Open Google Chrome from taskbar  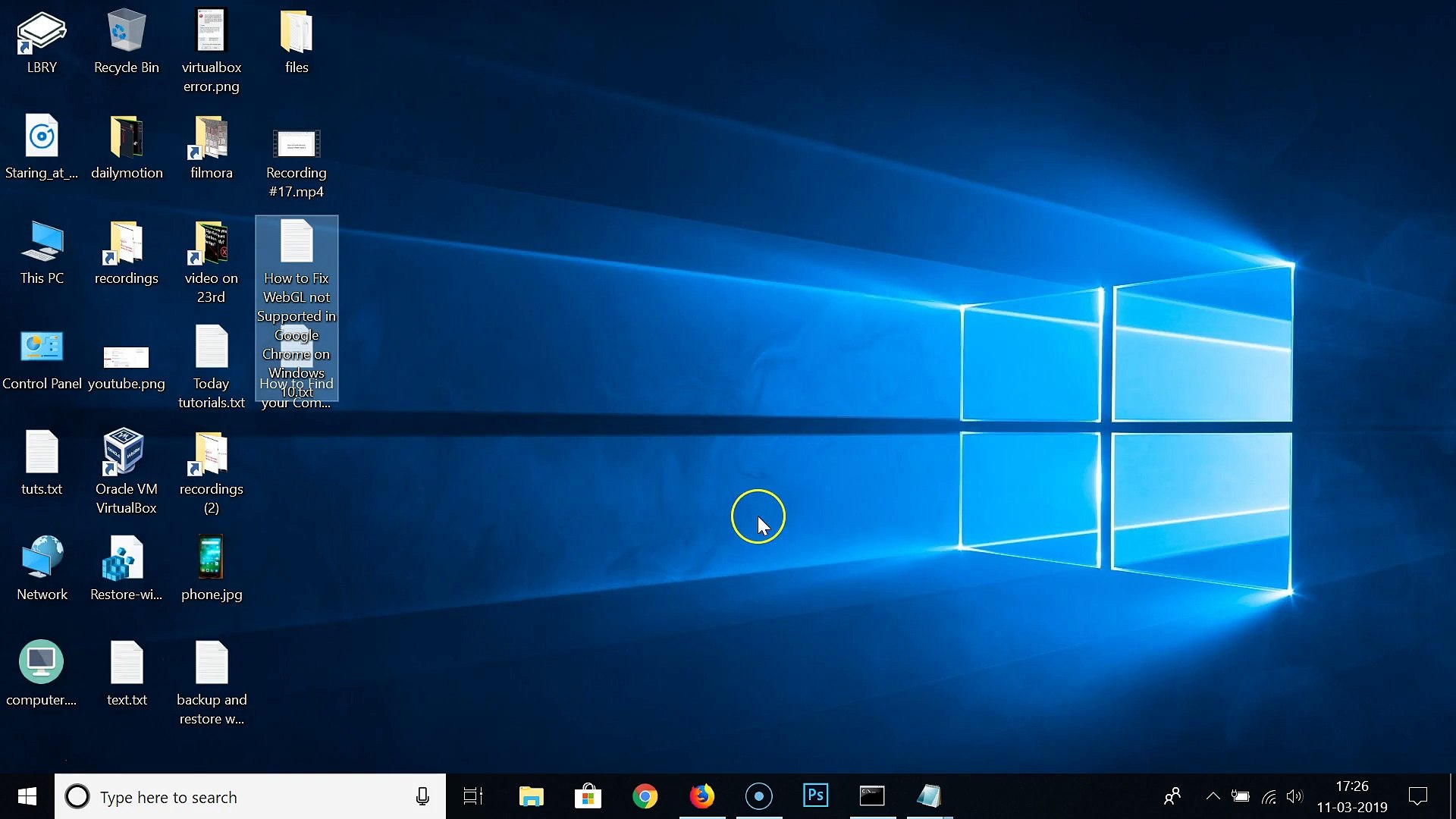tap(645, 796)
